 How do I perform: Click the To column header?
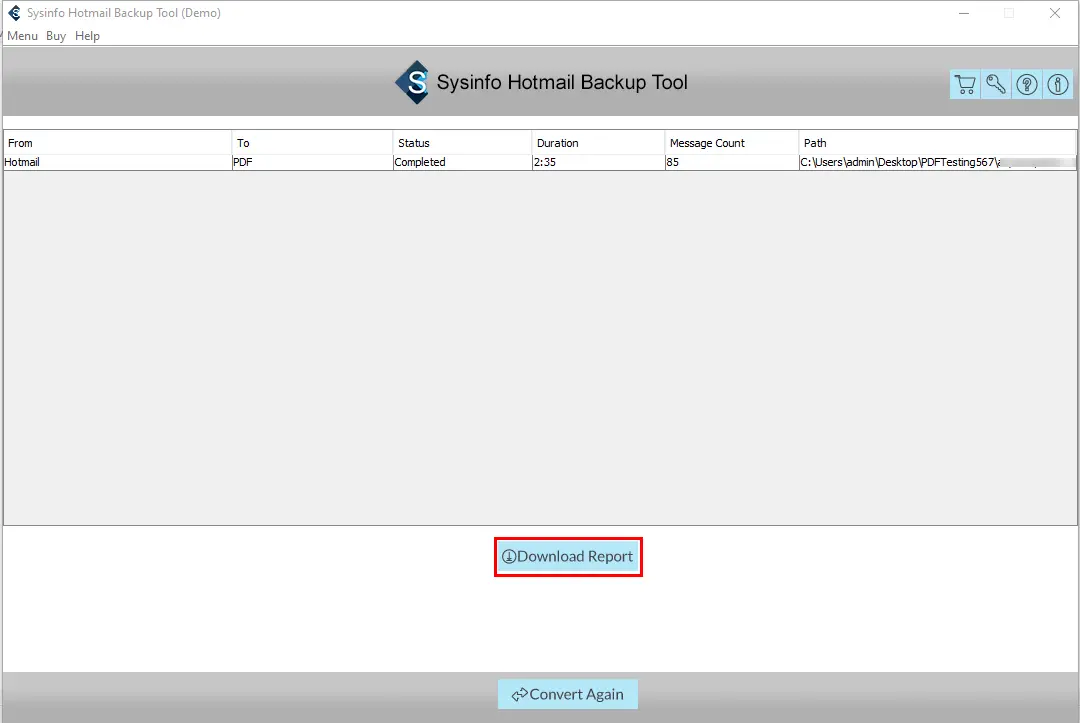(313, 143)
